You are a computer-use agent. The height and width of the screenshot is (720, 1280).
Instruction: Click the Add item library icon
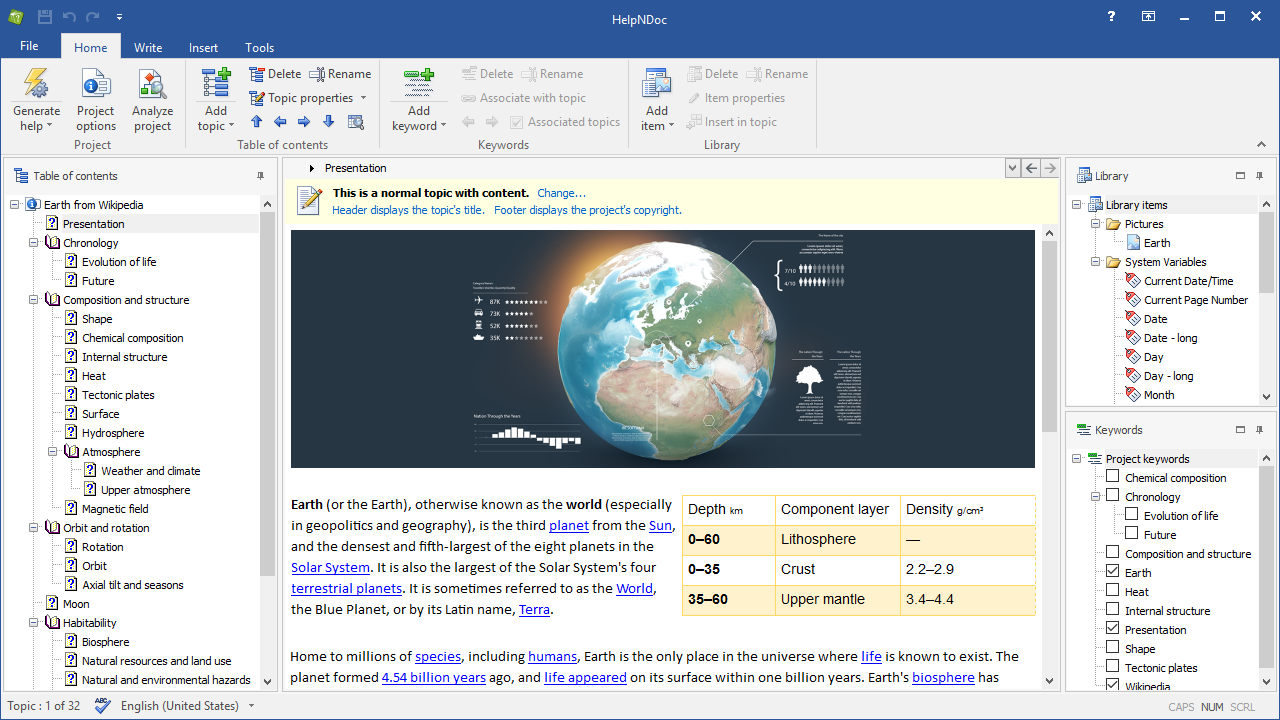point(657,84)
